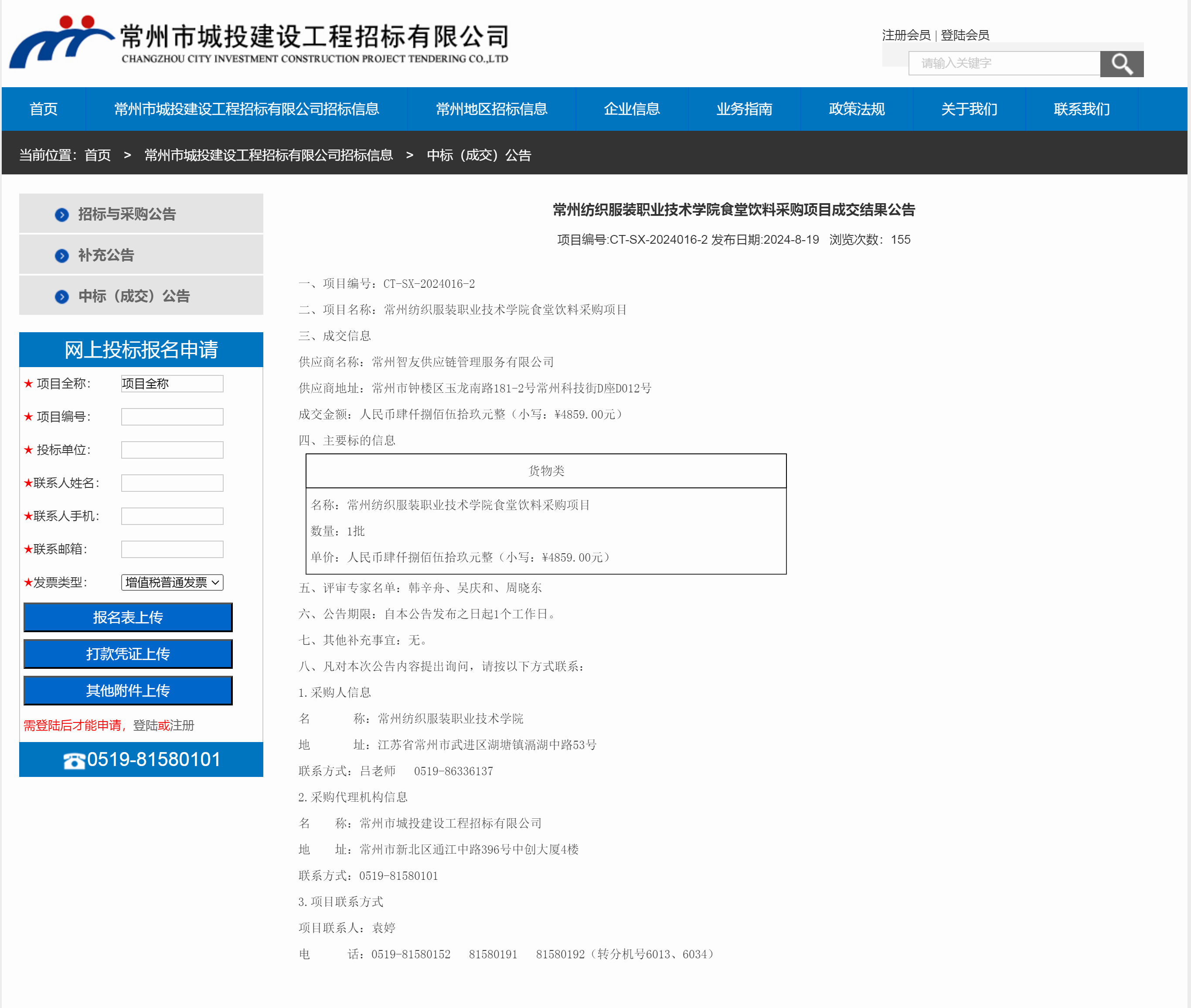Click the 联系人手机 input field
The height and width of the screenshot is (1008, 1191).
coord(172,516)
